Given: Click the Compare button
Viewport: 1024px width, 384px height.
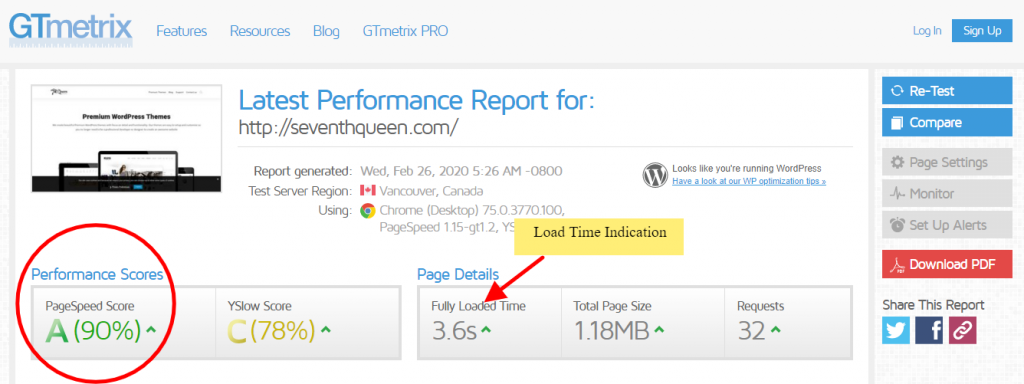Looking at the screenshot, I should point(947,123).
